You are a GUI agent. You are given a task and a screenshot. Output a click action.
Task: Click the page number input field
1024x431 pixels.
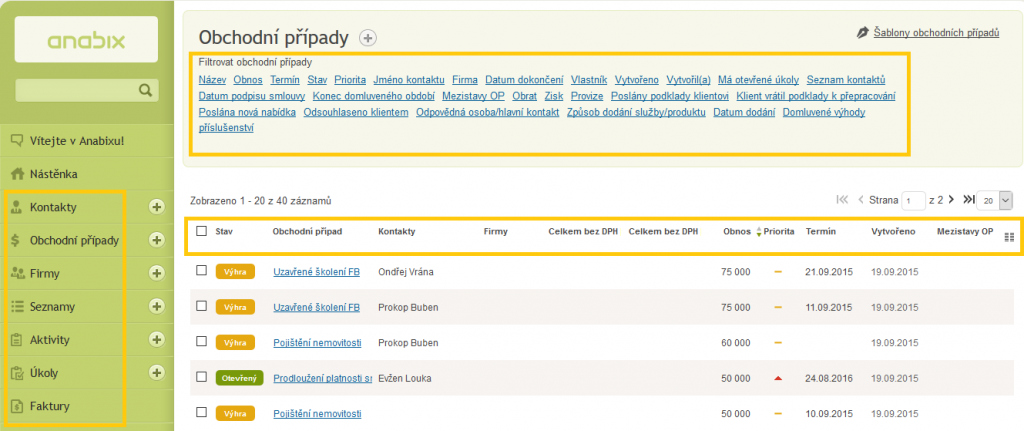coord(913,201)
